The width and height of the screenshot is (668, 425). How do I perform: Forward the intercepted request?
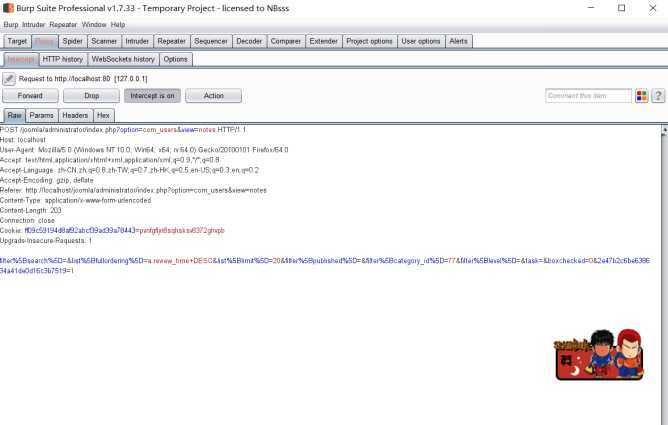pos(30,96)
